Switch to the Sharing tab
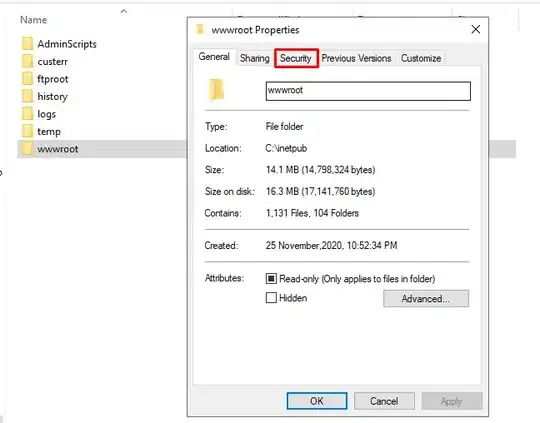540x423 pixels. tap(255, 58)
